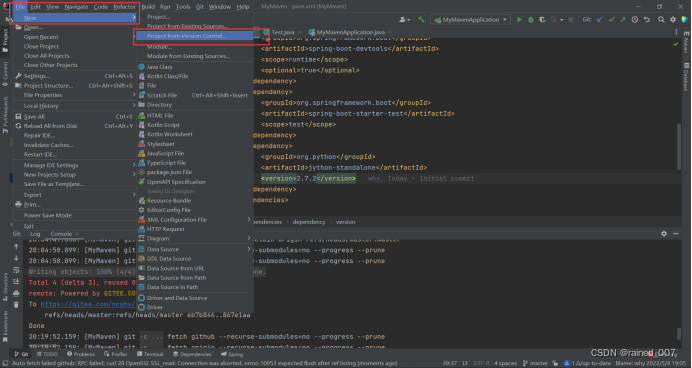Close the Git Console tab

tap(77, 234)
